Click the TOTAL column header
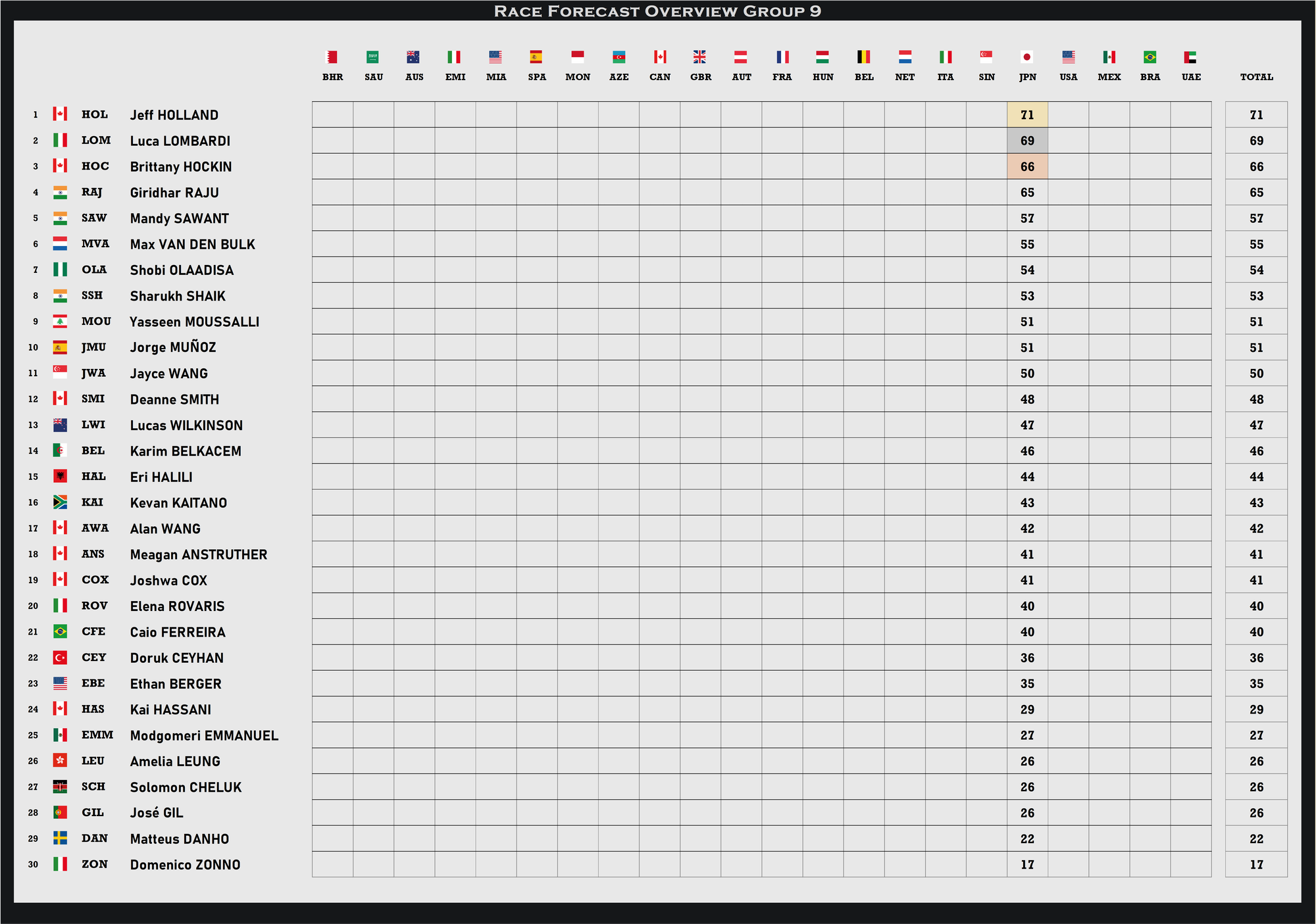Image resolution: width=1316 pixels, height=924 pixels. tap(1256, 77)
